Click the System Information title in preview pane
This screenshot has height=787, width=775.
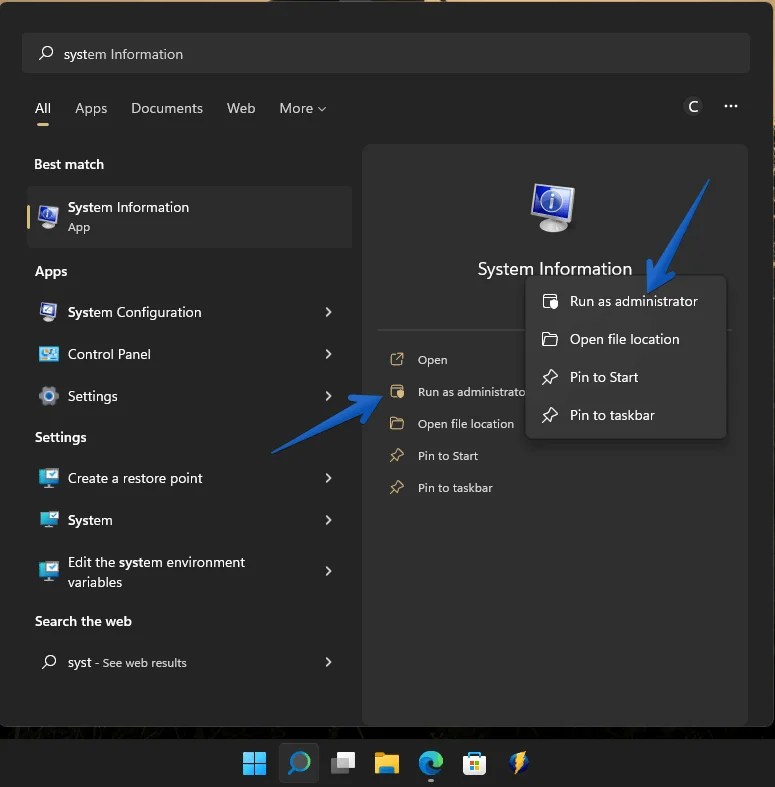pyautogui.click(x=555, y=269)
